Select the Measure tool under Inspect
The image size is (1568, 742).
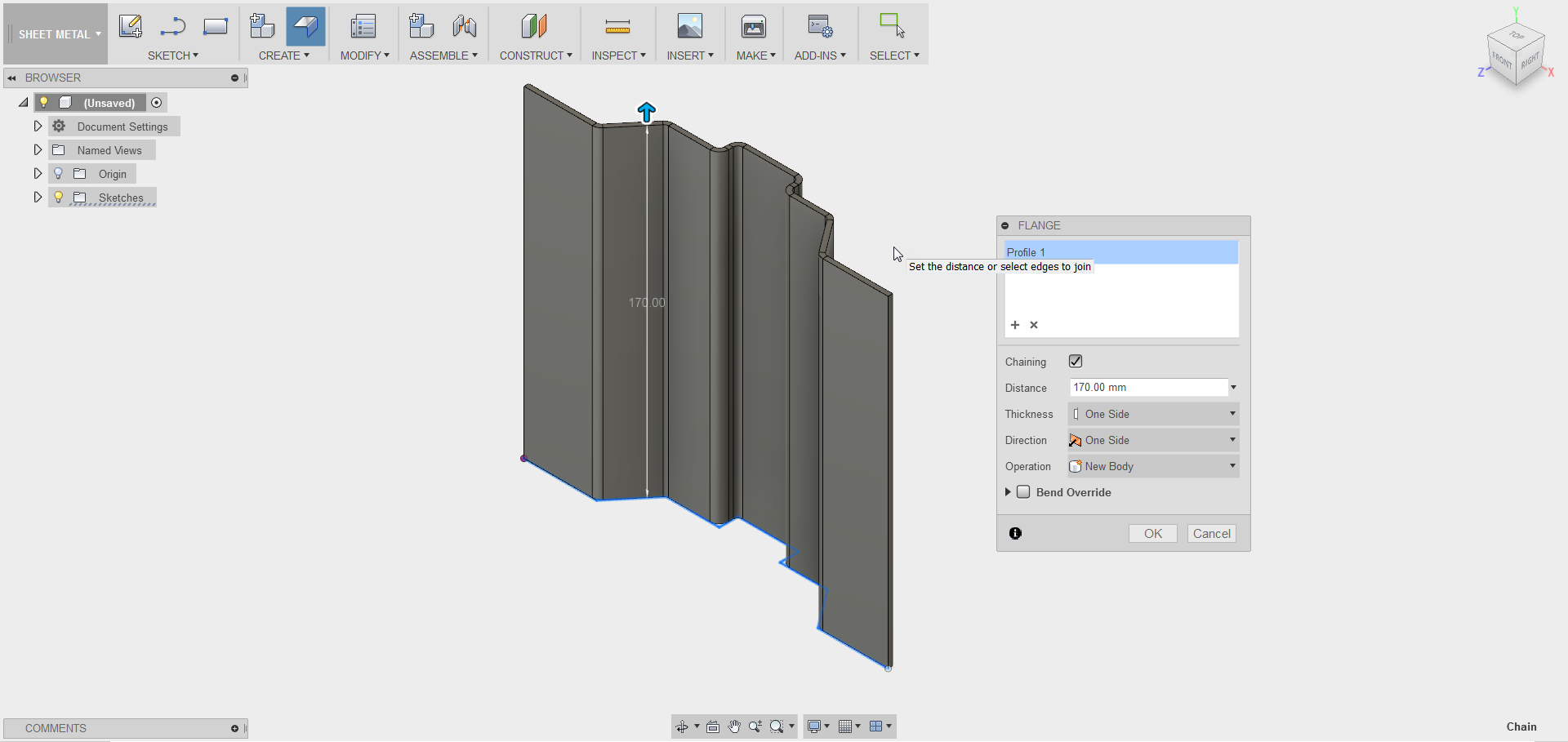point(617,27)
